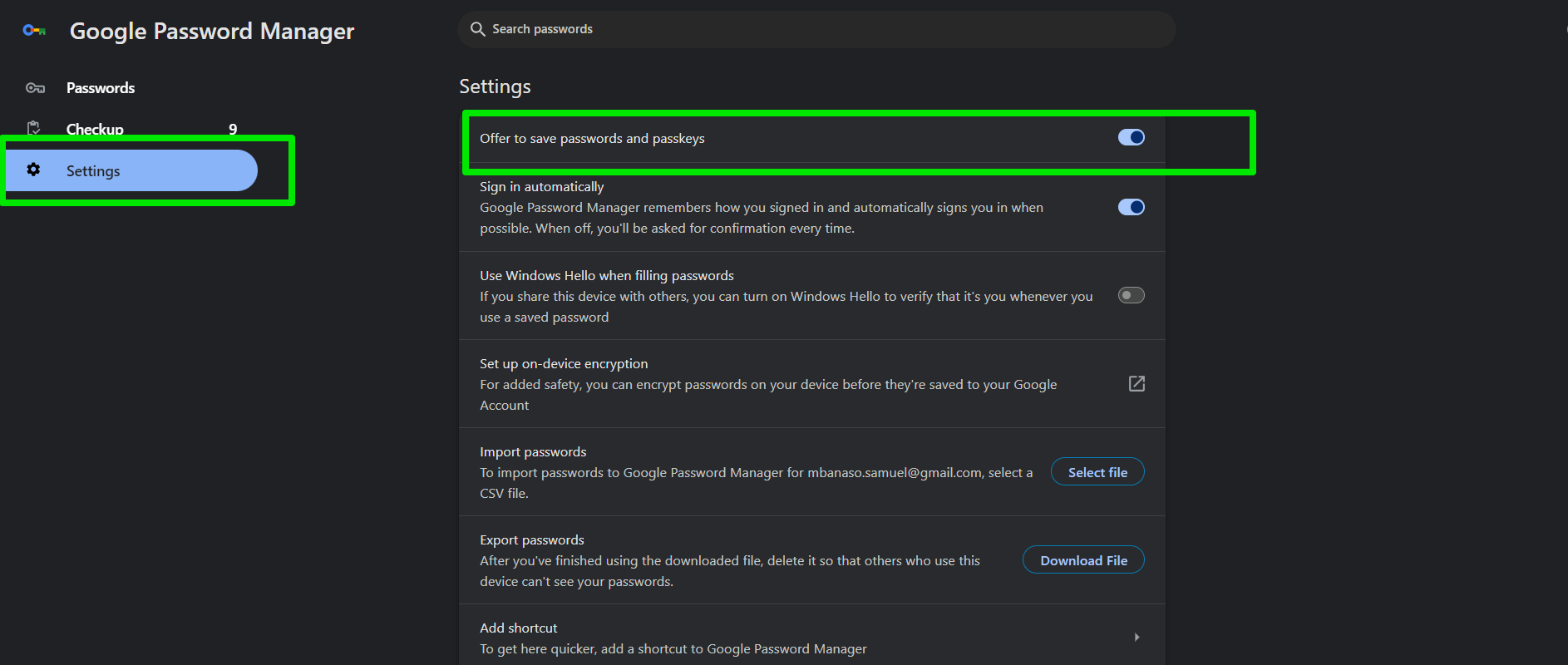Focus the Search passwords field
Image resolution: width=1568 pixels, height=665 pixels.
coord(816,29)
